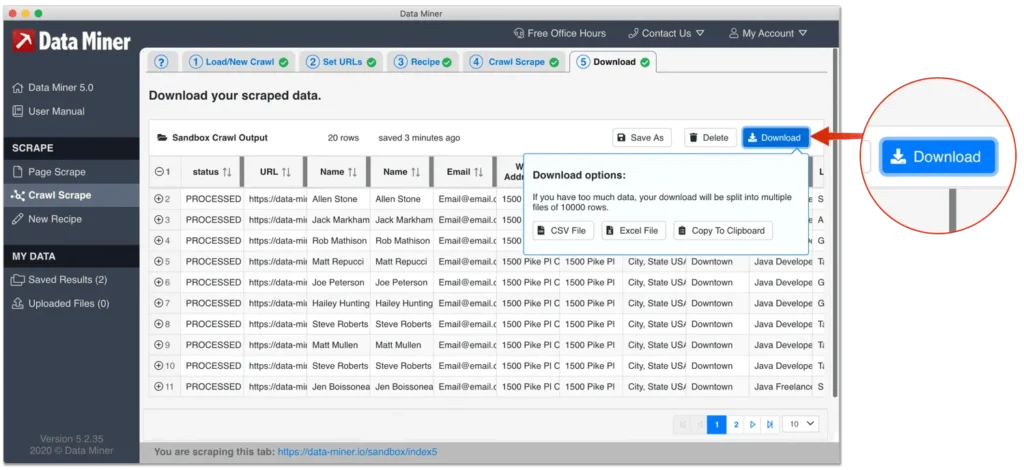Click Java Freelance cell in row 11

(781, 386)
